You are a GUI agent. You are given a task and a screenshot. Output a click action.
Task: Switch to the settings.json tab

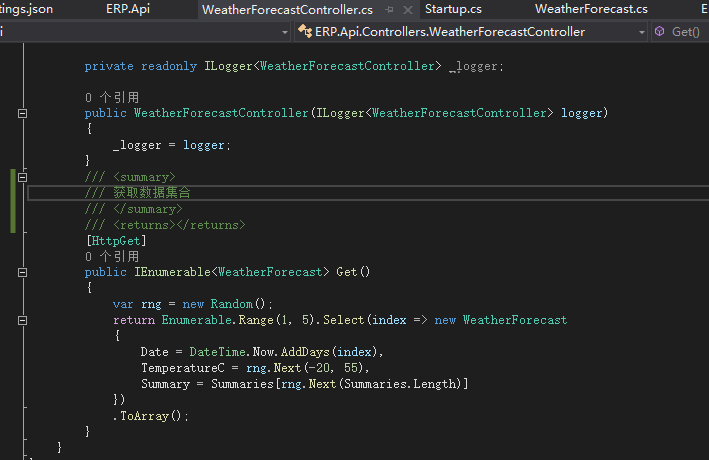point(26,9)
